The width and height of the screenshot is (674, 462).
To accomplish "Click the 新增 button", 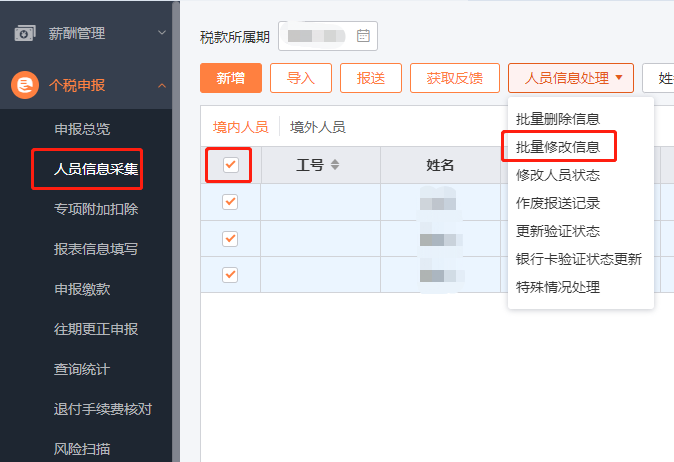I will point(231,78).
